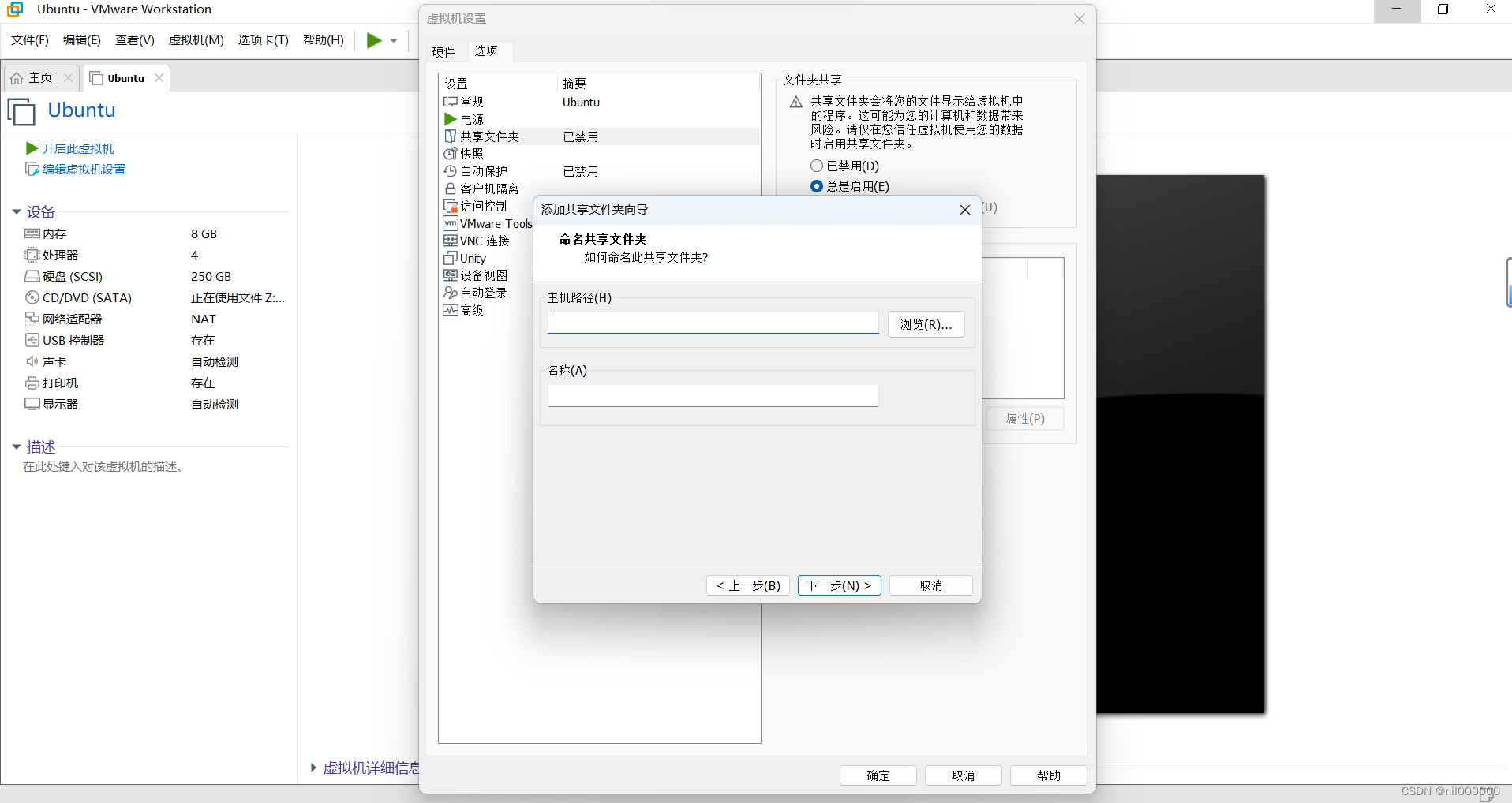Collapse the 设备 section

coord(17,211)
